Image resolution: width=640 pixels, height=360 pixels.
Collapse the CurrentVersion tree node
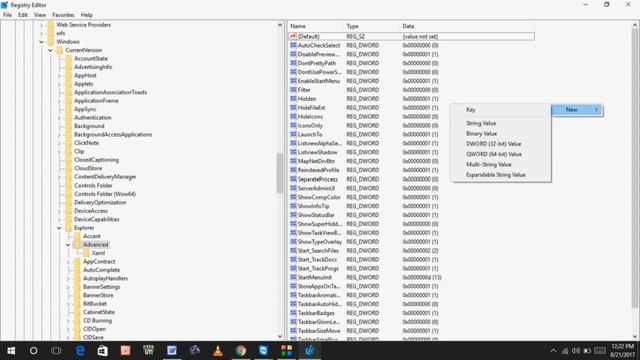pyautogui.click(x=50, y=50)
